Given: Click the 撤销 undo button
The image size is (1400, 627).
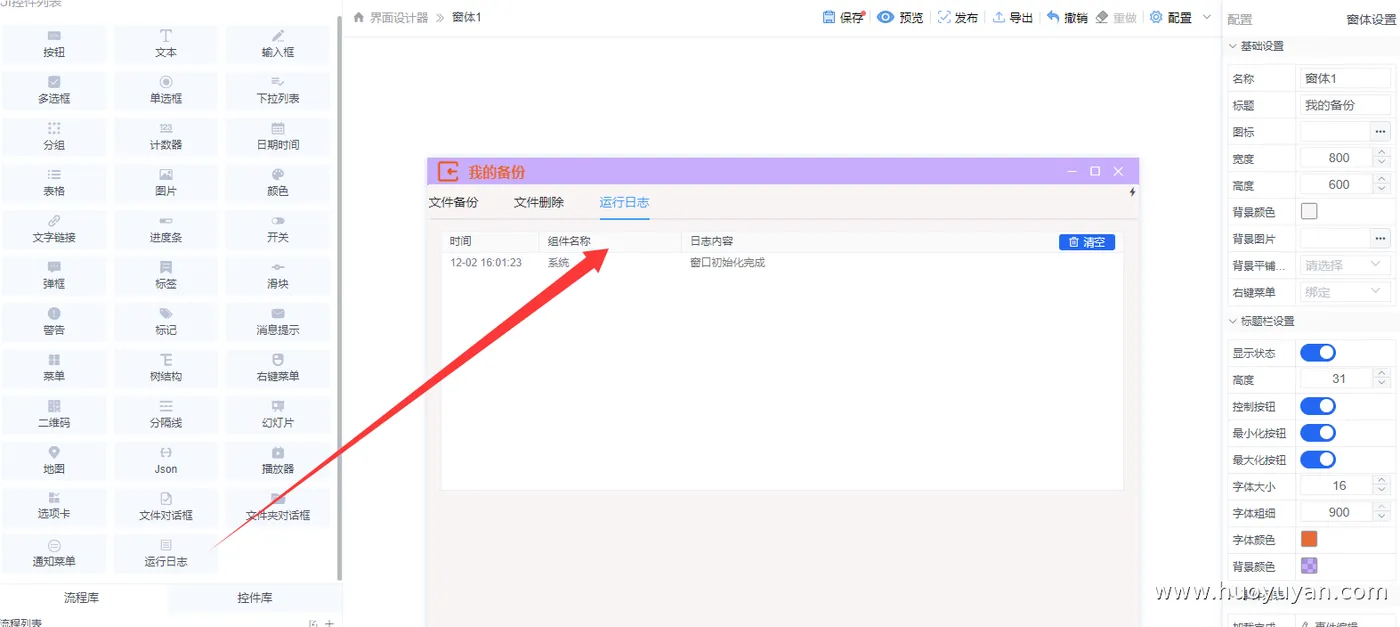Looking at the screenshot, I should click(x=1067, y=17).
